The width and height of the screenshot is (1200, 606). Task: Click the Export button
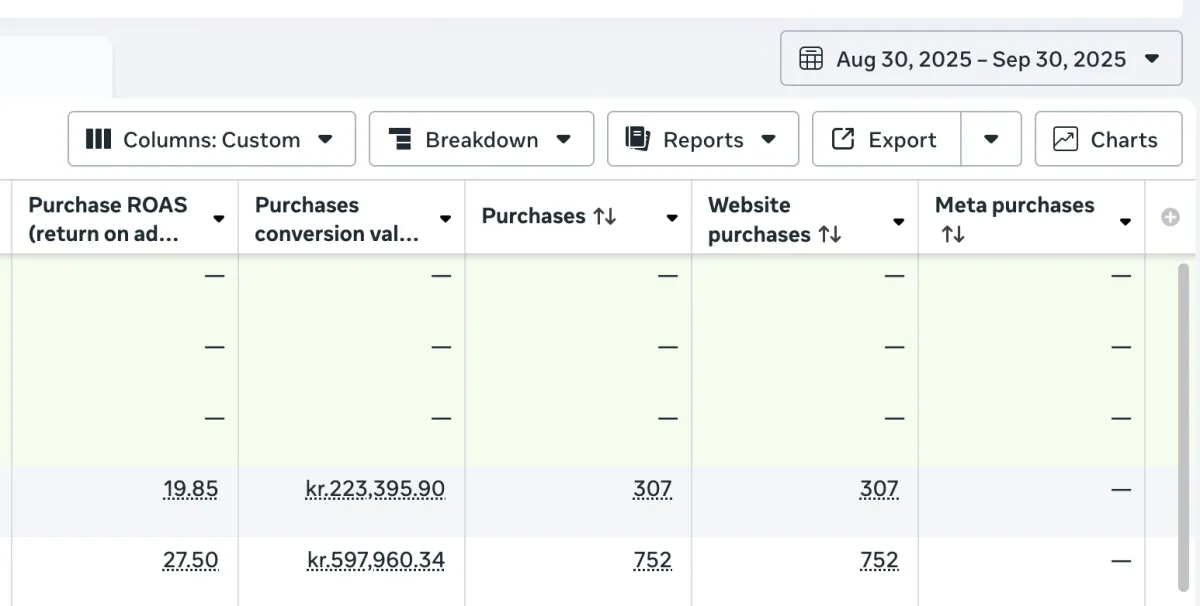tap(886, 139)
